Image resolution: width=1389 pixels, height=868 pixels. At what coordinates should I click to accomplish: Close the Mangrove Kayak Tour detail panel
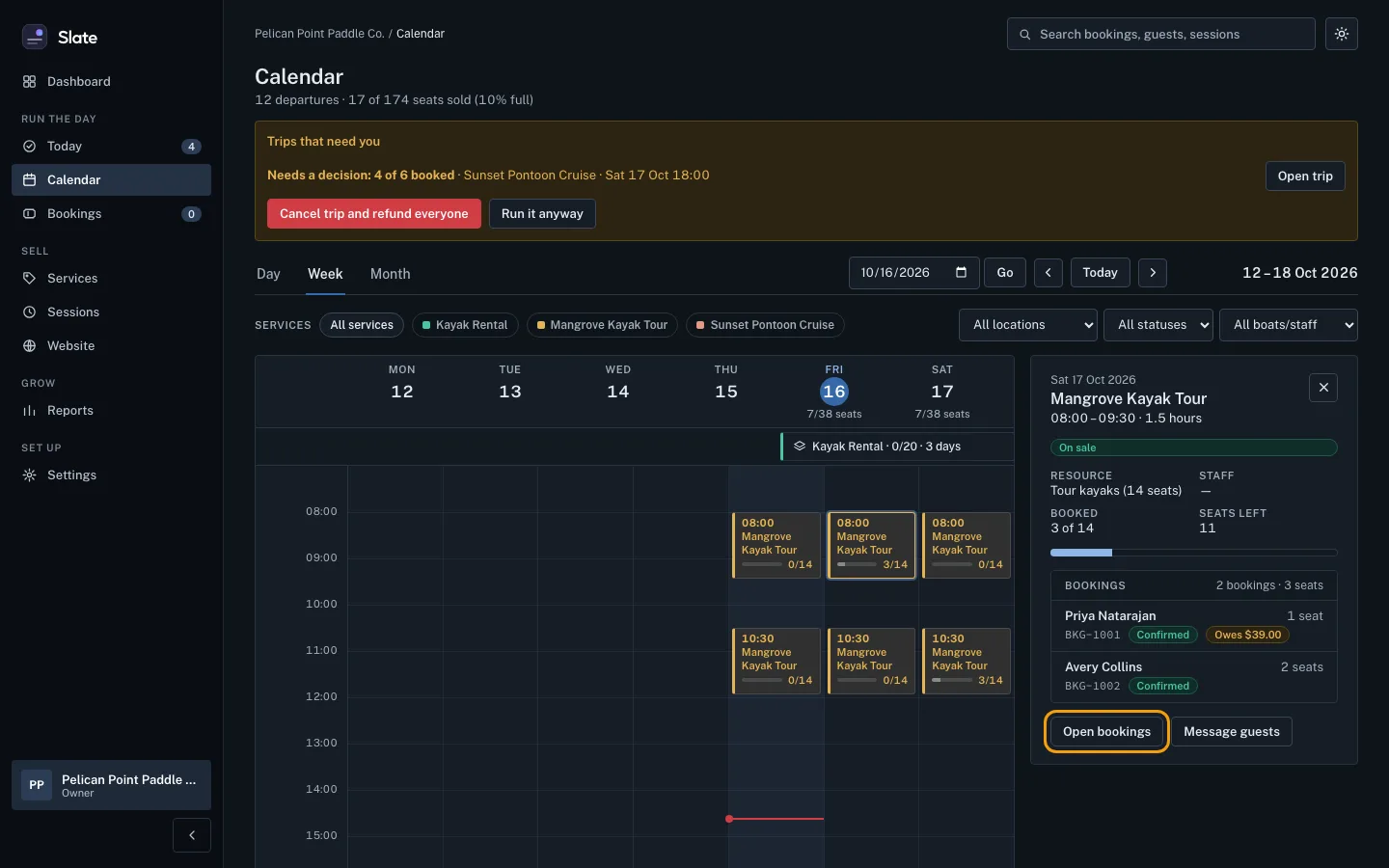[1323, 388]
